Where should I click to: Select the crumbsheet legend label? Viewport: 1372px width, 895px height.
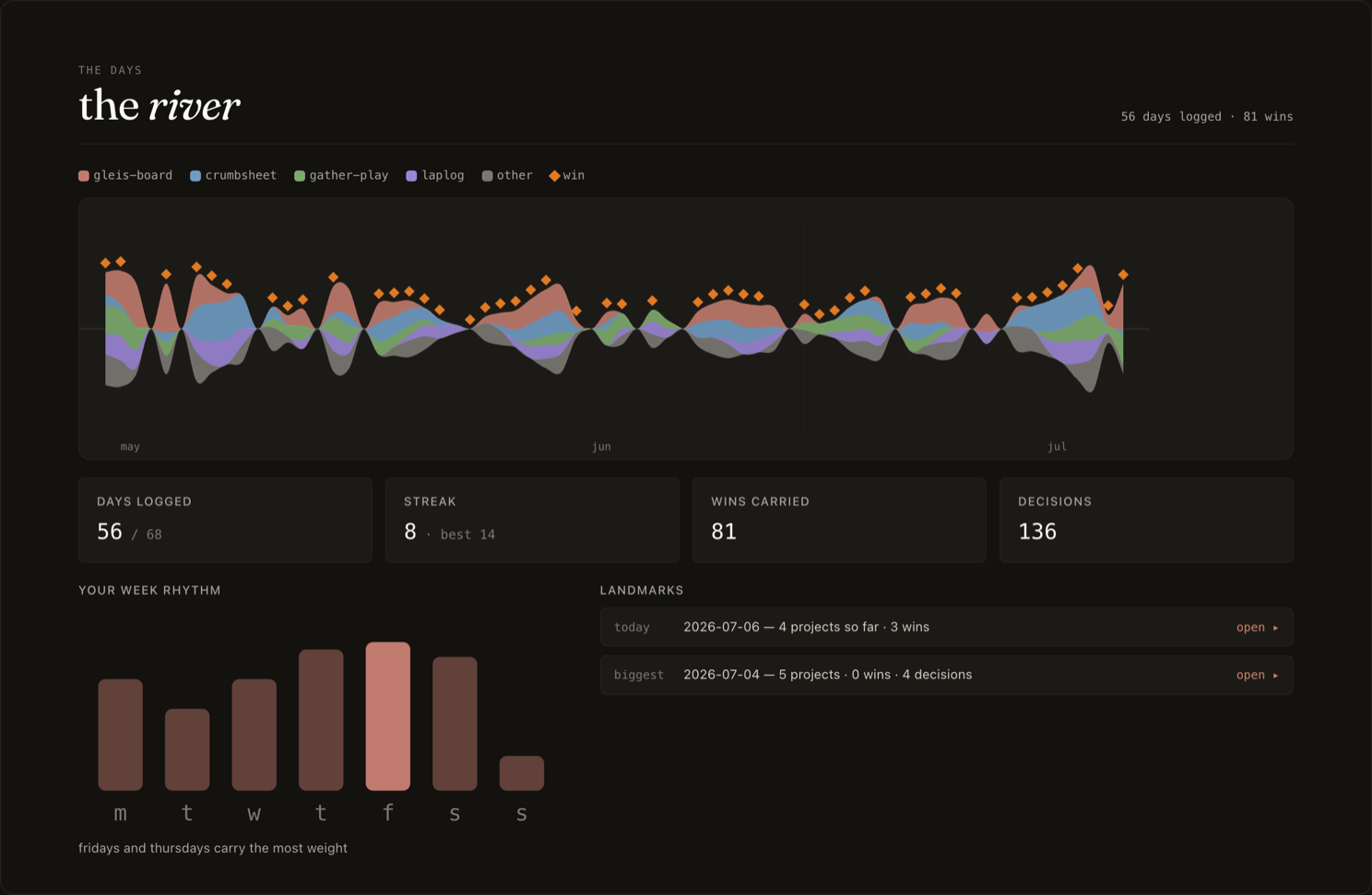pos(241,175)
